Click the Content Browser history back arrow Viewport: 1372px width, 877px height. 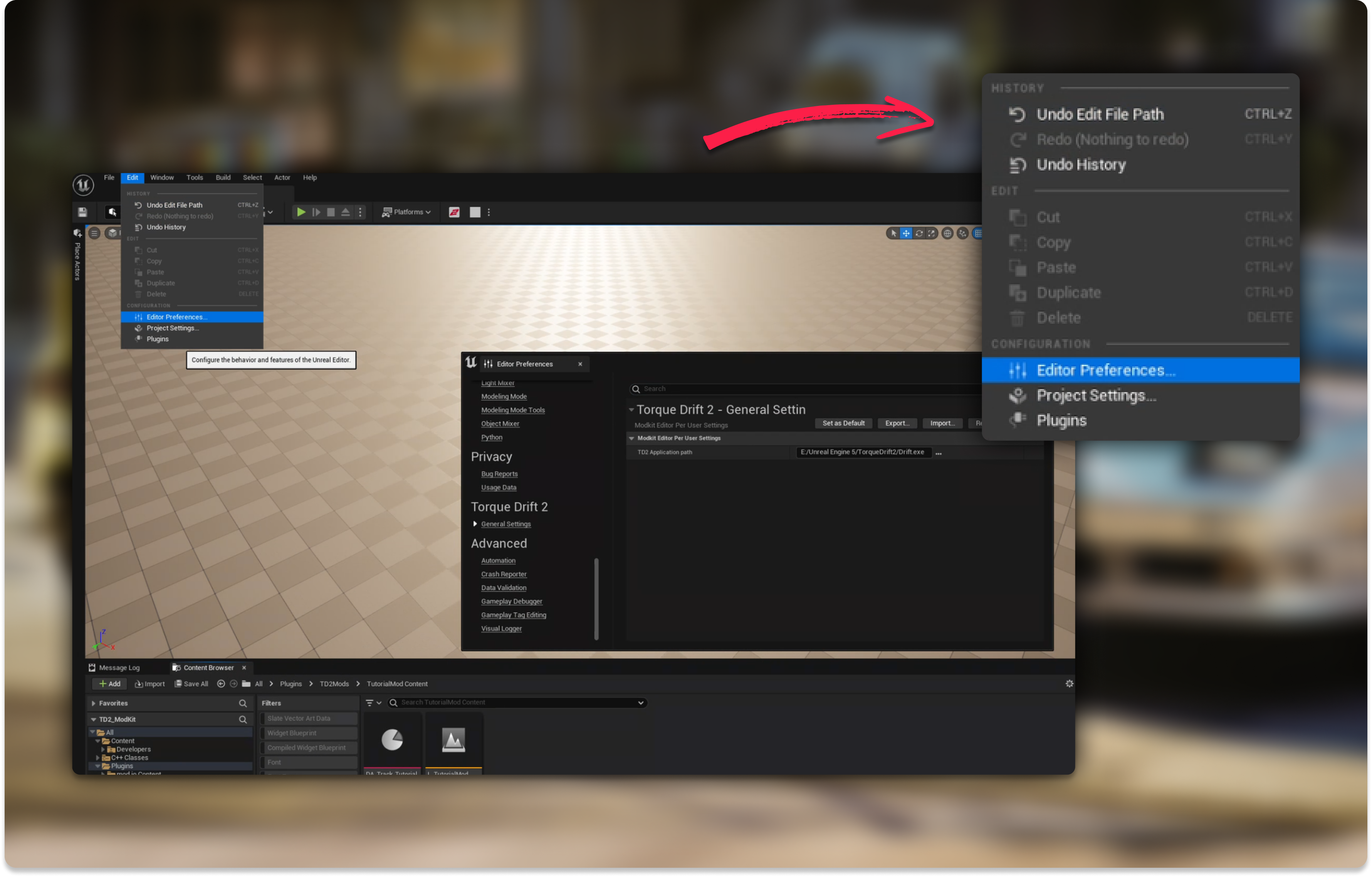(x=221, y=683)
